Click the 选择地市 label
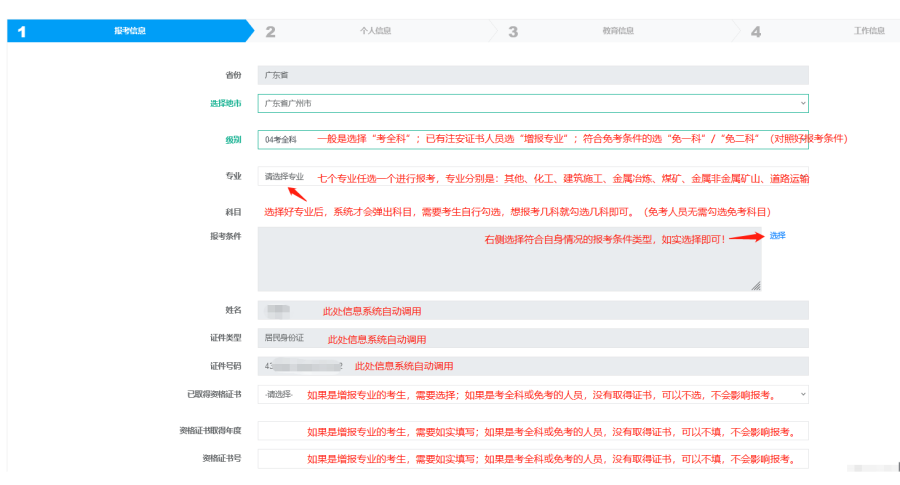900x485 pixels. click(x=226, y=103)
